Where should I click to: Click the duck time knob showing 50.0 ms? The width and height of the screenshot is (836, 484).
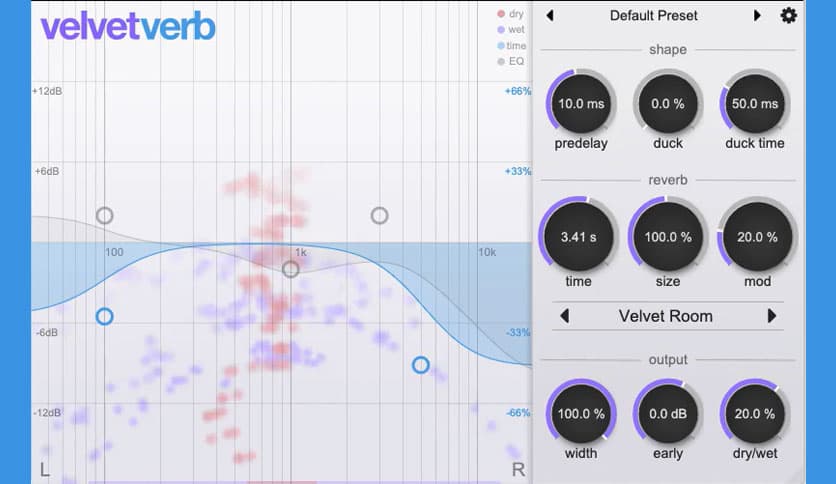[754, 103]
